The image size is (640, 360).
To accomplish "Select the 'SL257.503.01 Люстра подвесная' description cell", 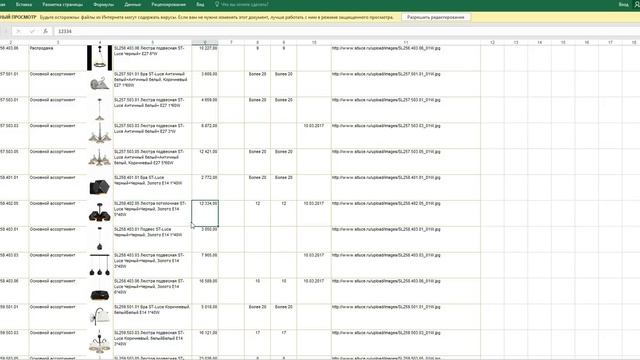I will (152, 109).
